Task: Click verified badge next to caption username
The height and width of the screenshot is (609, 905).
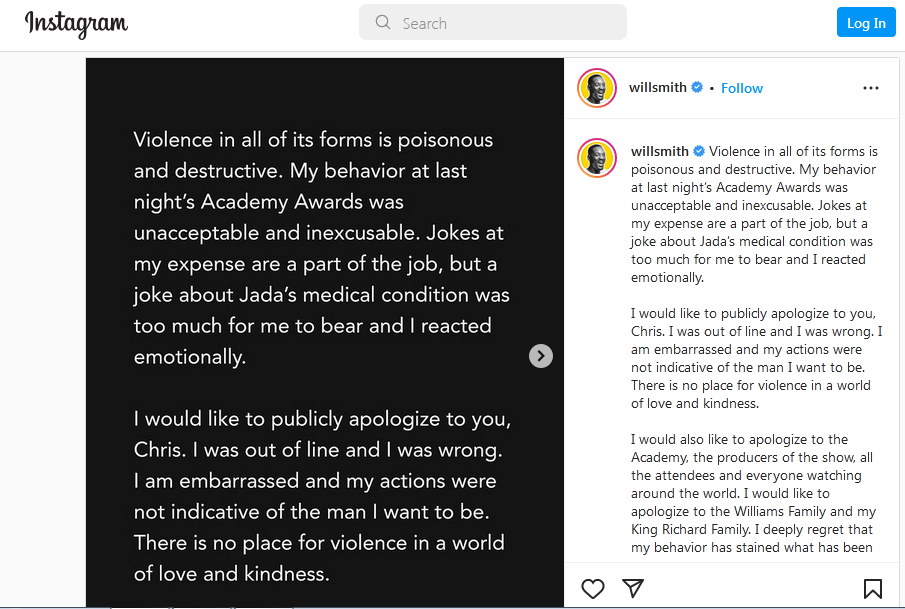Action: coord(699,152)
